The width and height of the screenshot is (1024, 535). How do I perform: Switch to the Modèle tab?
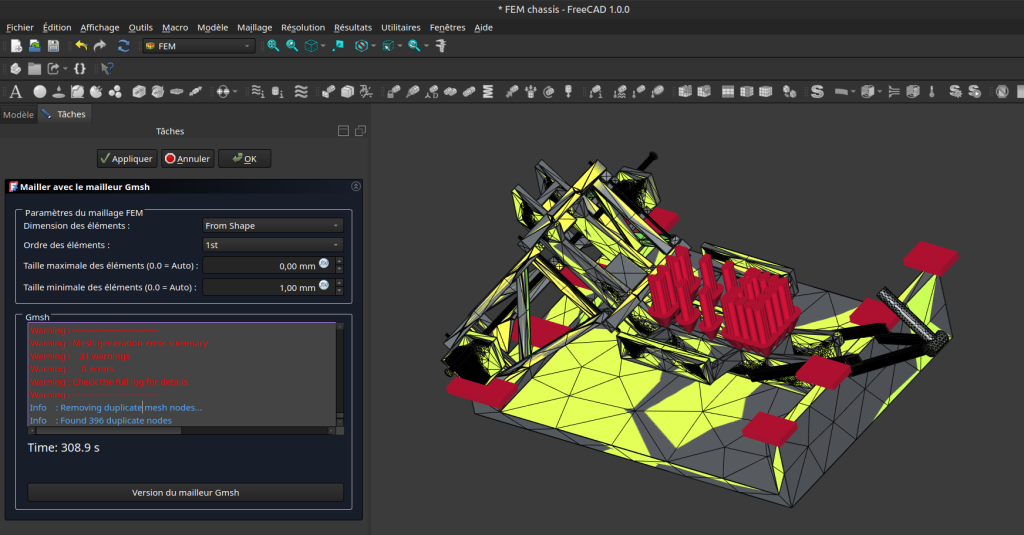(x=18, y=114)
